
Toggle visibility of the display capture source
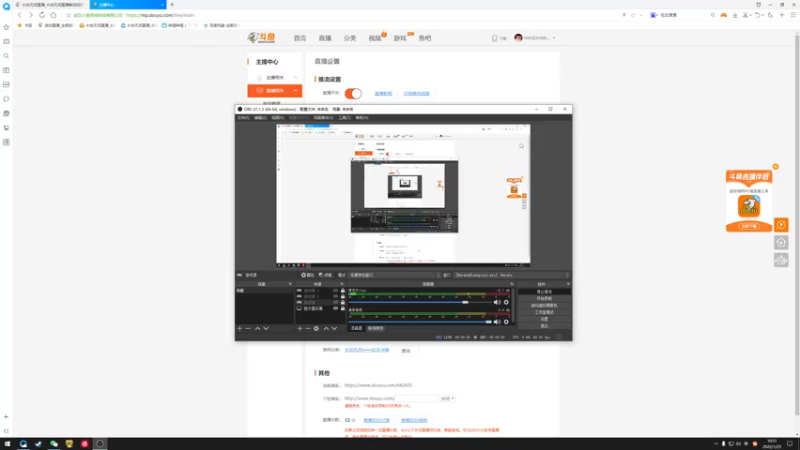[335, 309]
